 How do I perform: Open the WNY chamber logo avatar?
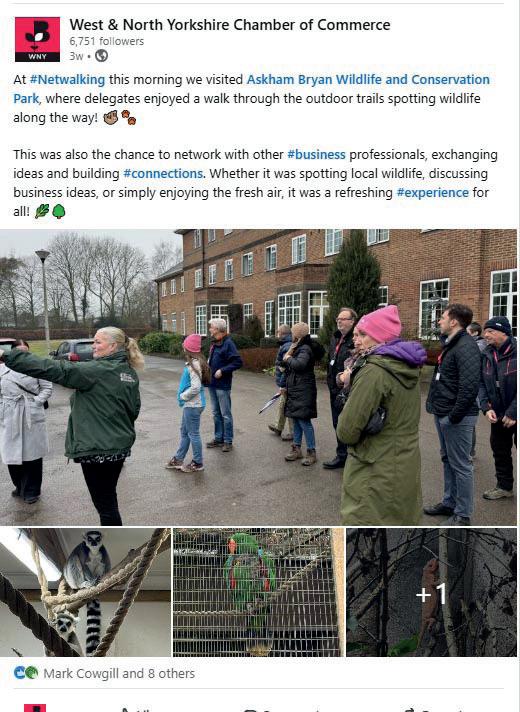tap(37, 39)
